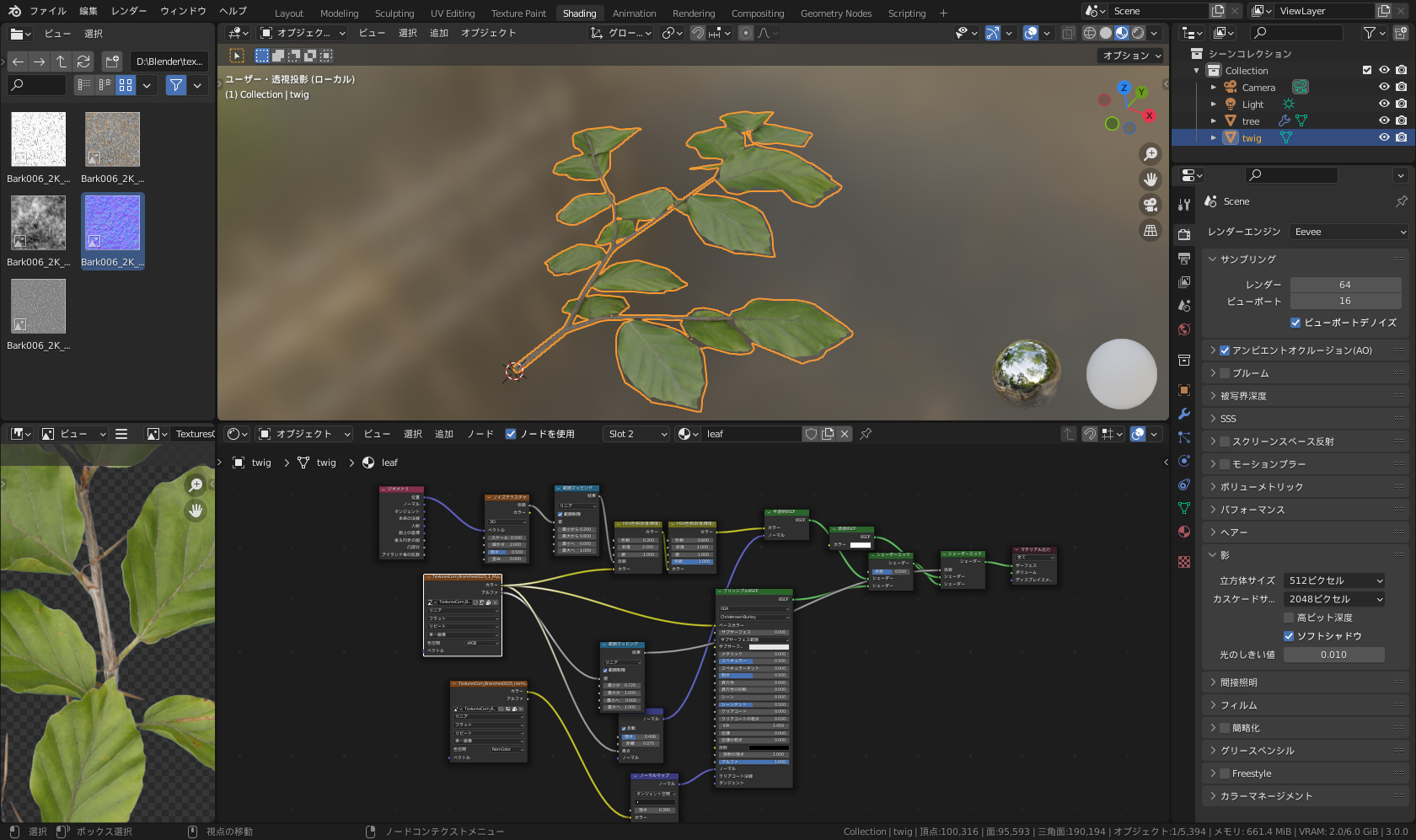The height and width of the screenshot is (840, 1416).
Task: Open the Tool properties tab
Action: click(x=1184, y=203)
